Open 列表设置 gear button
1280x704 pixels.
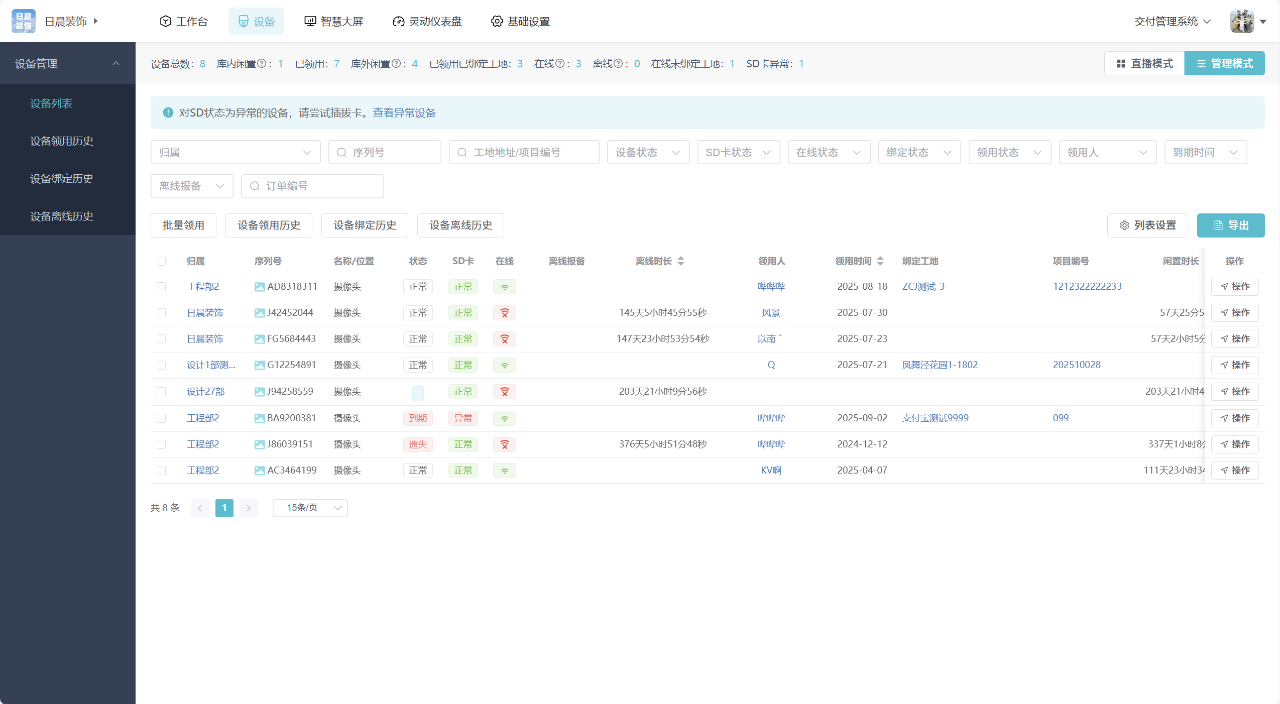[1147, 225]
